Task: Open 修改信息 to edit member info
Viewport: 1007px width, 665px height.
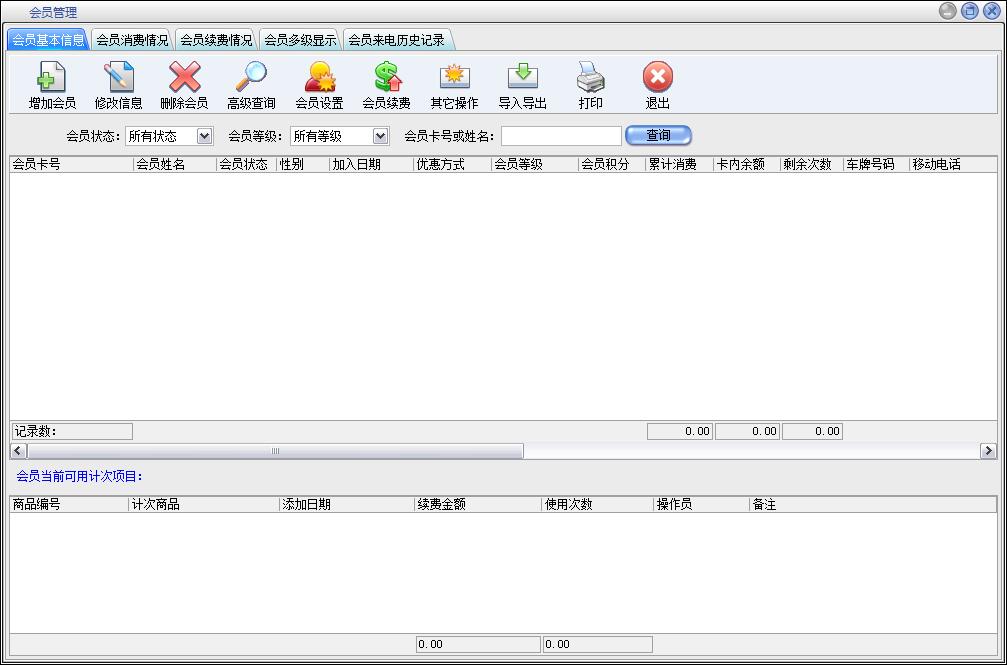Action: coord(118,78)
